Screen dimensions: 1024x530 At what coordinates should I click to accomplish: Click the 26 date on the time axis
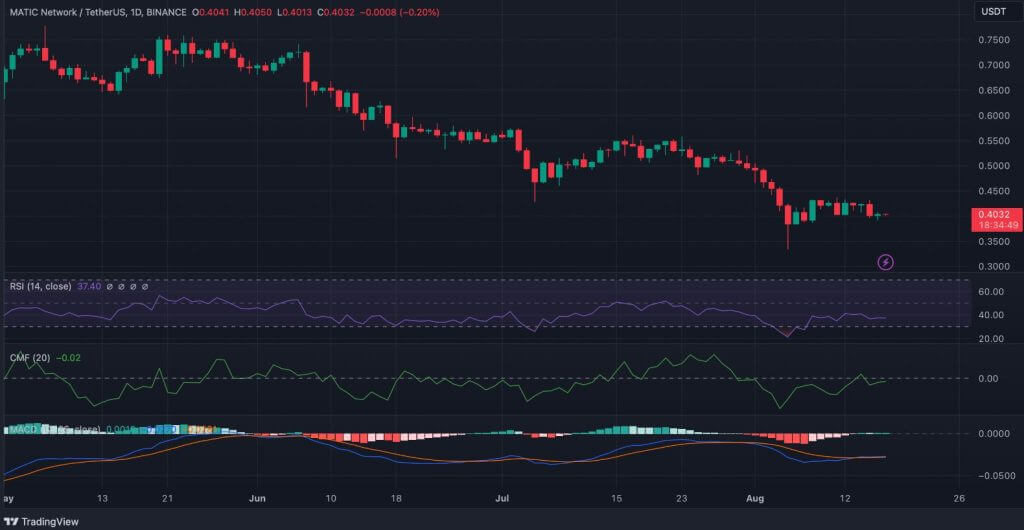click(x=959, y=499)
